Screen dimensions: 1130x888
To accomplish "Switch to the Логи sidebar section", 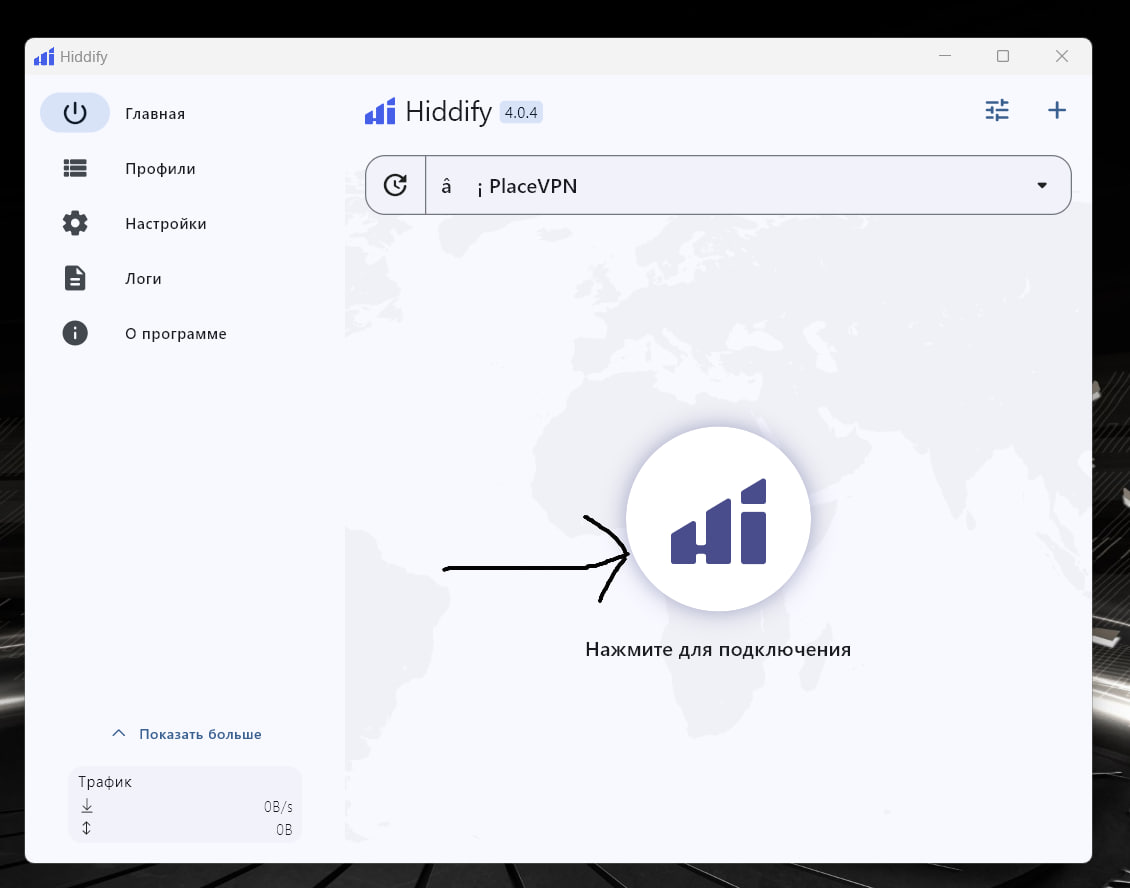I will point(143,278).
